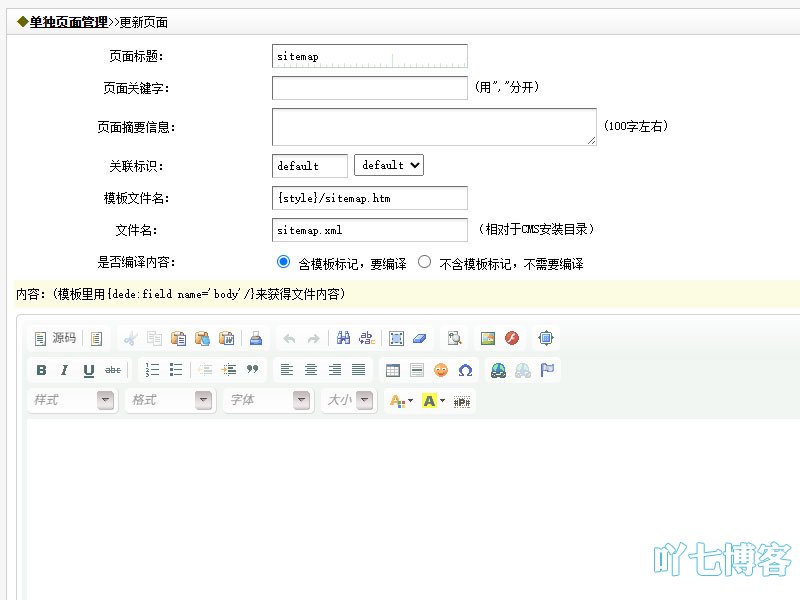Click the Cut scissors icon

coord(131,338)
